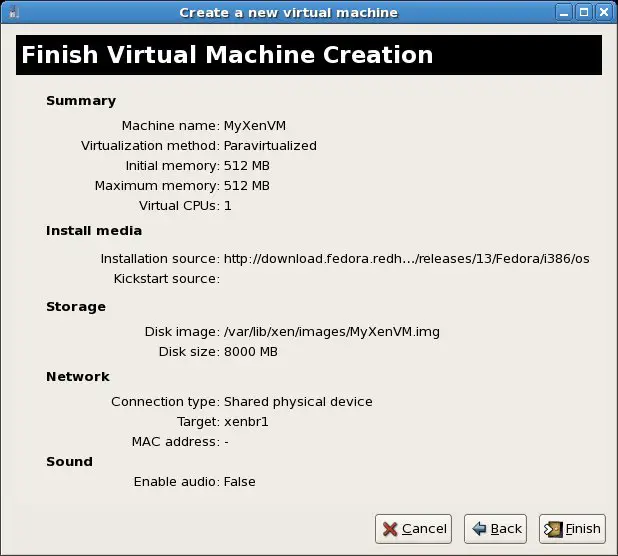The height and width of the screenshot is (556, 618).
Task: Maximize the virtual machine wizard window
Action: click(586, 12)
